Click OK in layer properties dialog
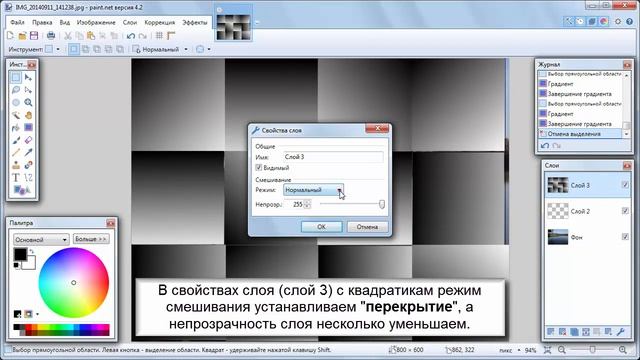This screenshot has height=360, width=640. [322, 227]
